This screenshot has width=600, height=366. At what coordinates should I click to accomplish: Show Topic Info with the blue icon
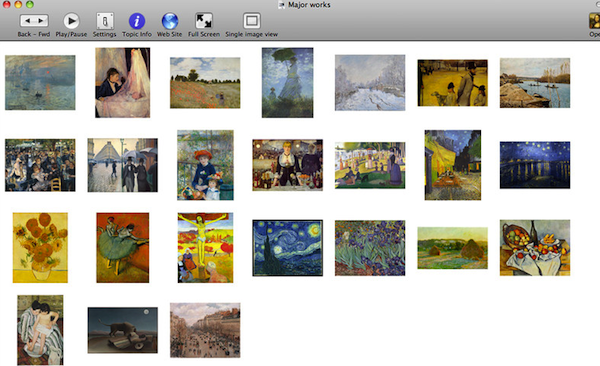click(x=137, y=21)
